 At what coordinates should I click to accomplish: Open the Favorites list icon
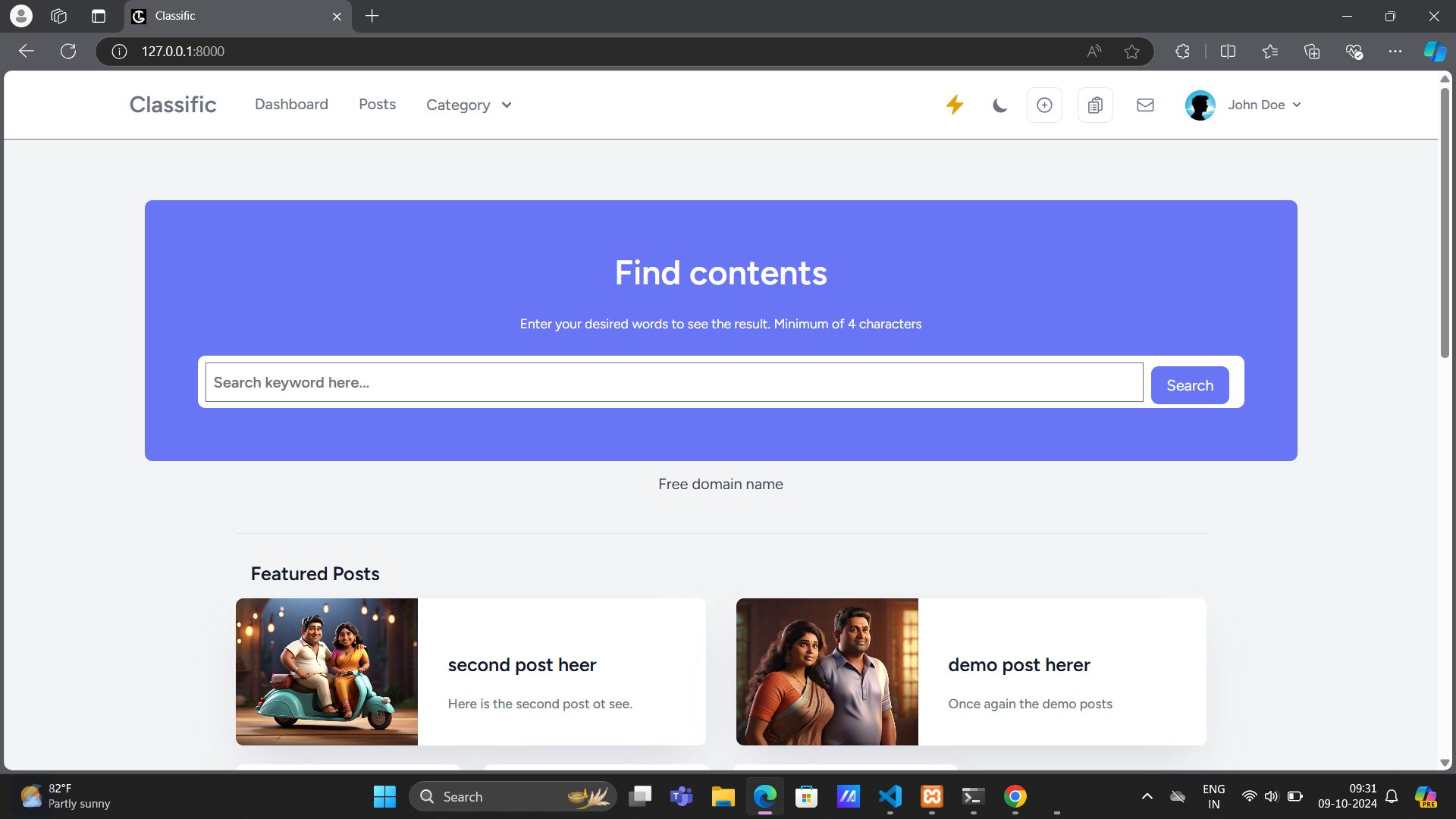(x=1270, y=52)
